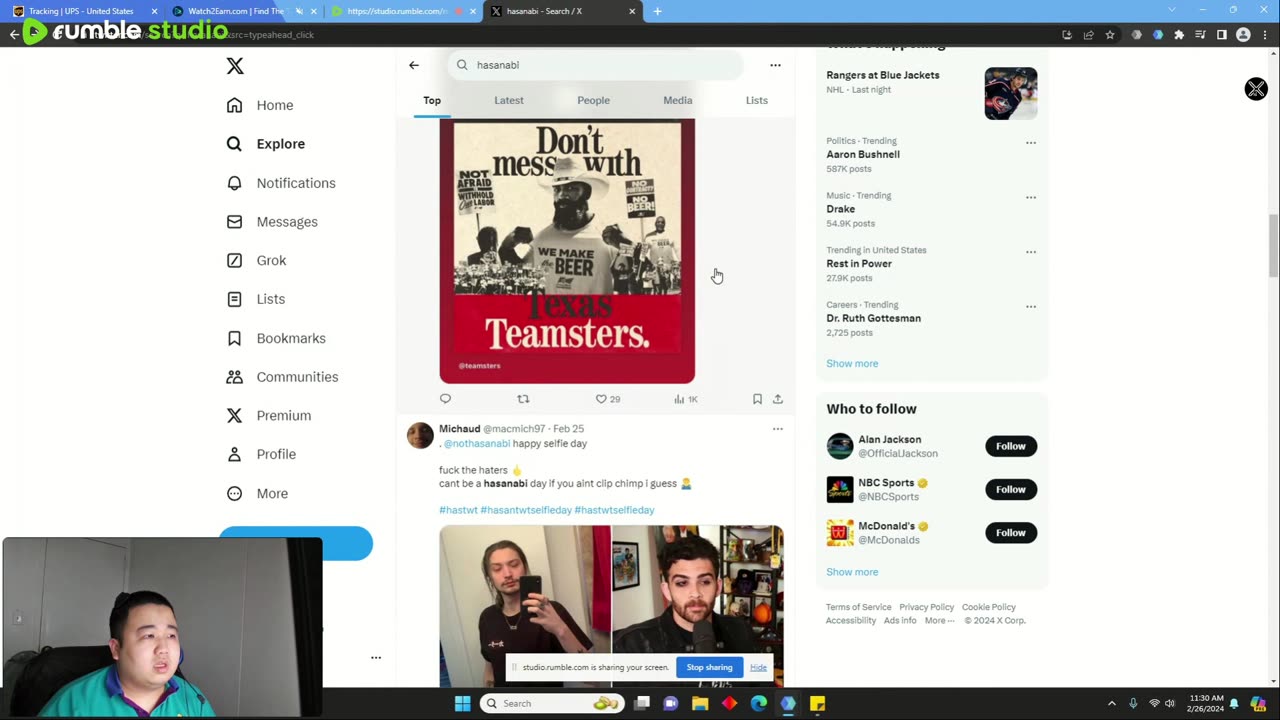
Task: Show more trends under What's happening
Action: pos(852,364)
